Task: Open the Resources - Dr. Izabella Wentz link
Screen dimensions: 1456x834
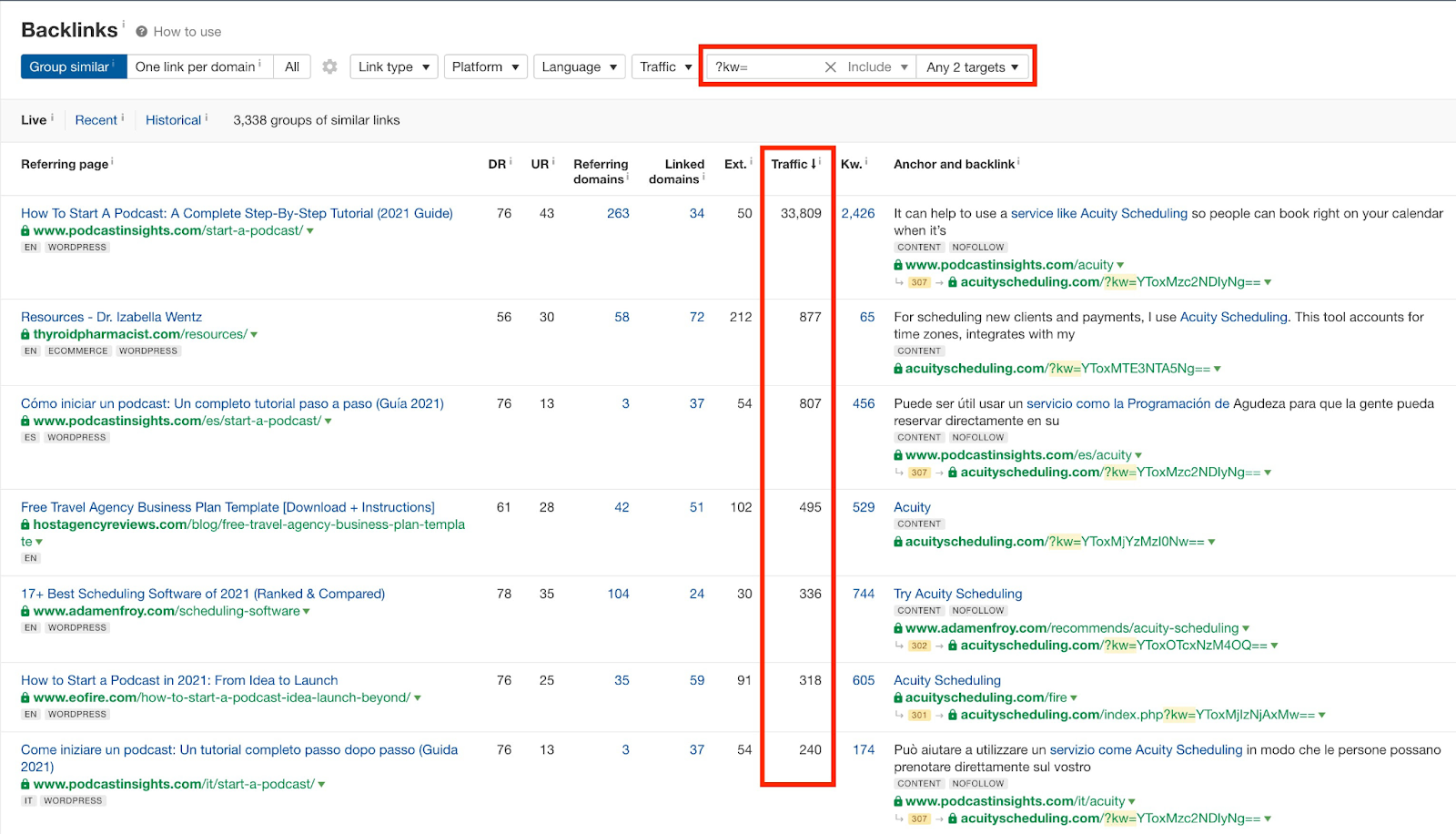Action: [111, 317]
